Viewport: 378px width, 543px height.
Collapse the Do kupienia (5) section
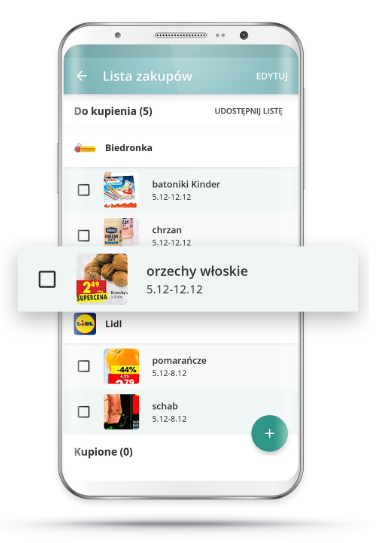[113, 111]
